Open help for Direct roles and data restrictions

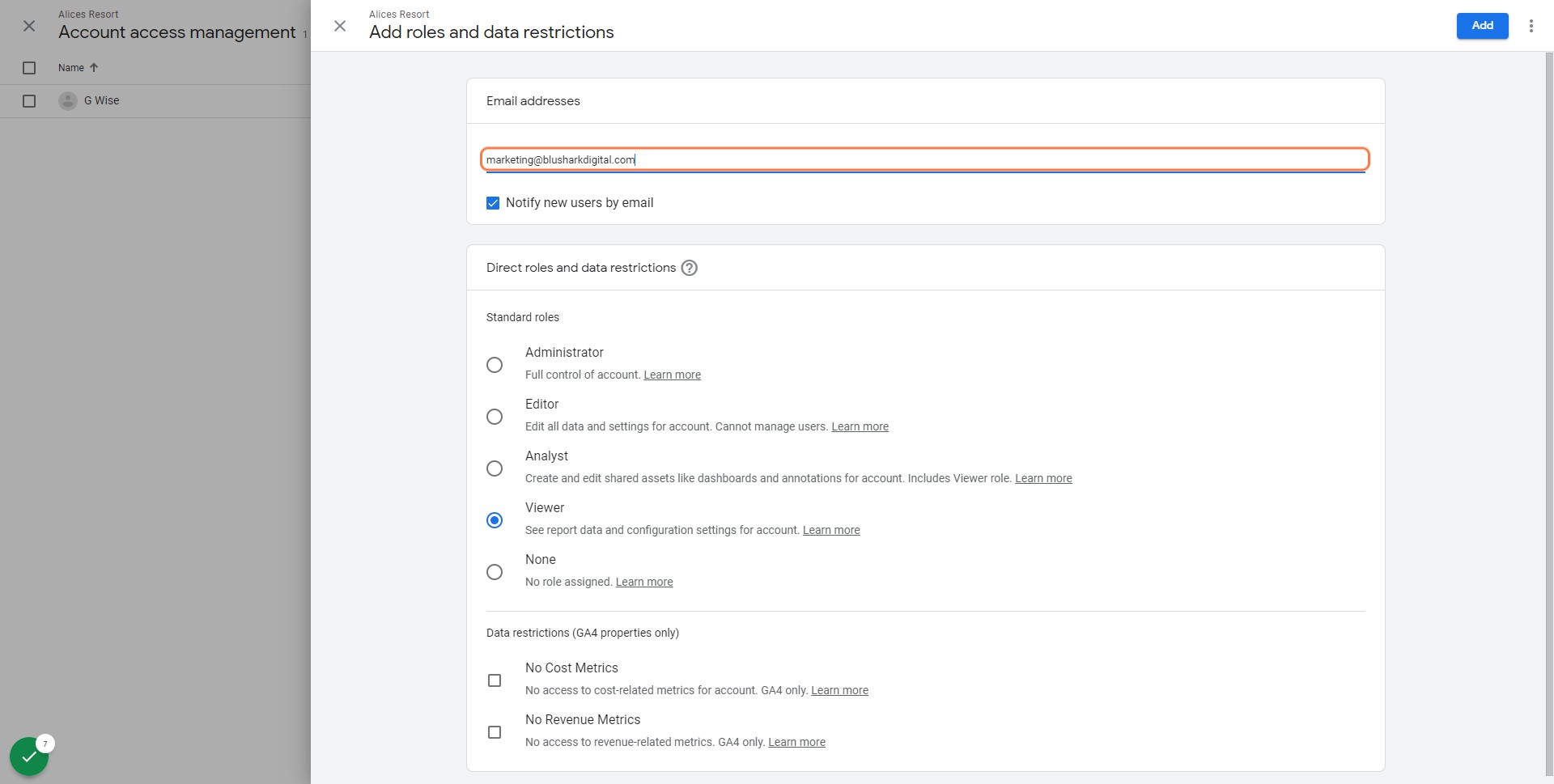click(689, 268)
